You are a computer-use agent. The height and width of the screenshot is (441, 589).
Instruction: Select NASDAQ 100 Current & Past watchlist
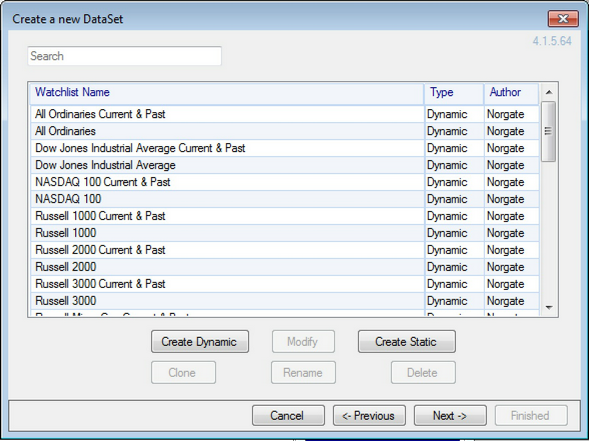pyautogui.click(x=285, y=182)
